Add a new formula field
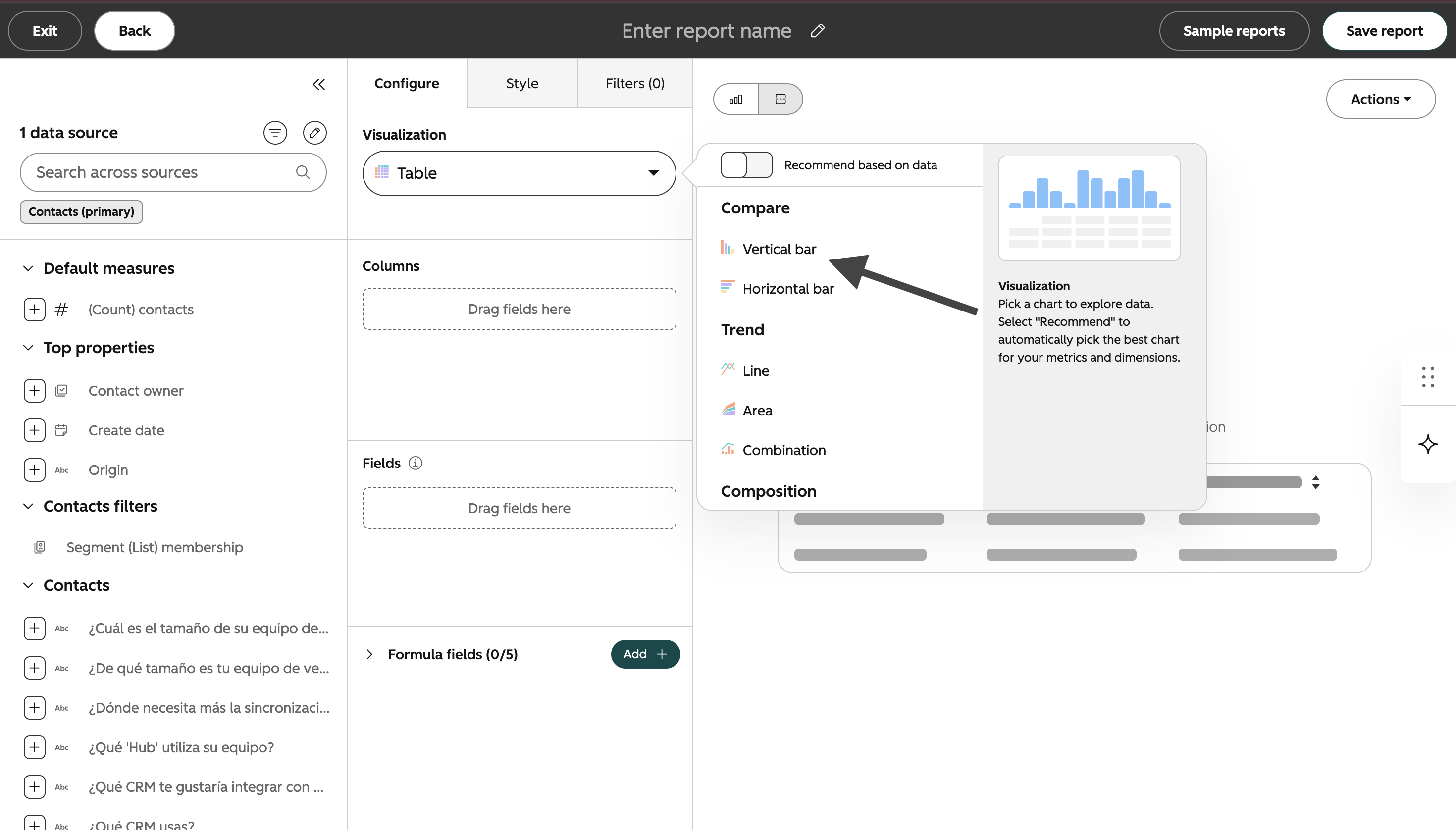This screenshot has width=1456, height=830. (645, 654)
